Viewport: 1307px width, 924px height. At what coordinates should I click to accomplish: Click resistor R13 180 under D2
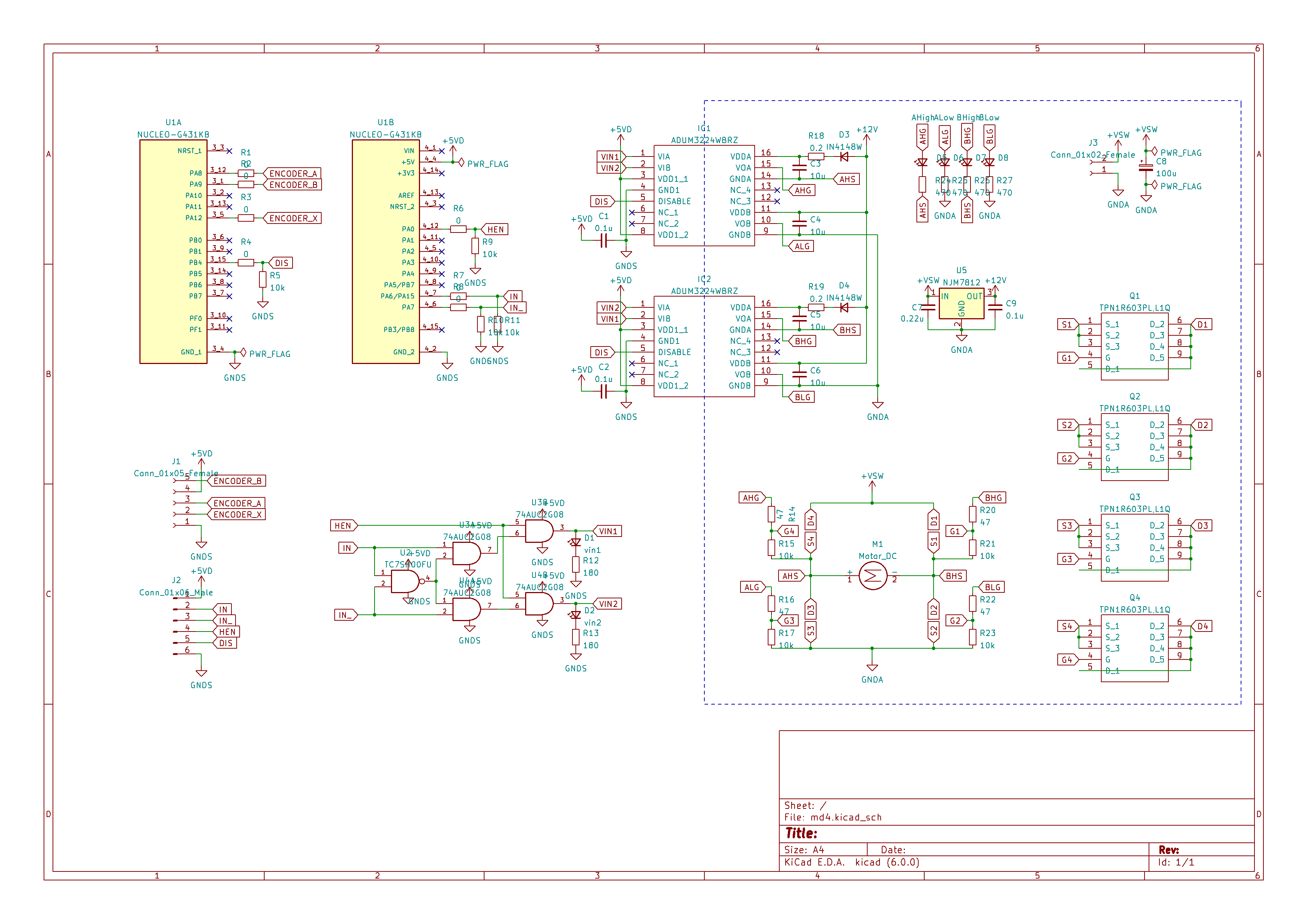[x=575, y=637]
